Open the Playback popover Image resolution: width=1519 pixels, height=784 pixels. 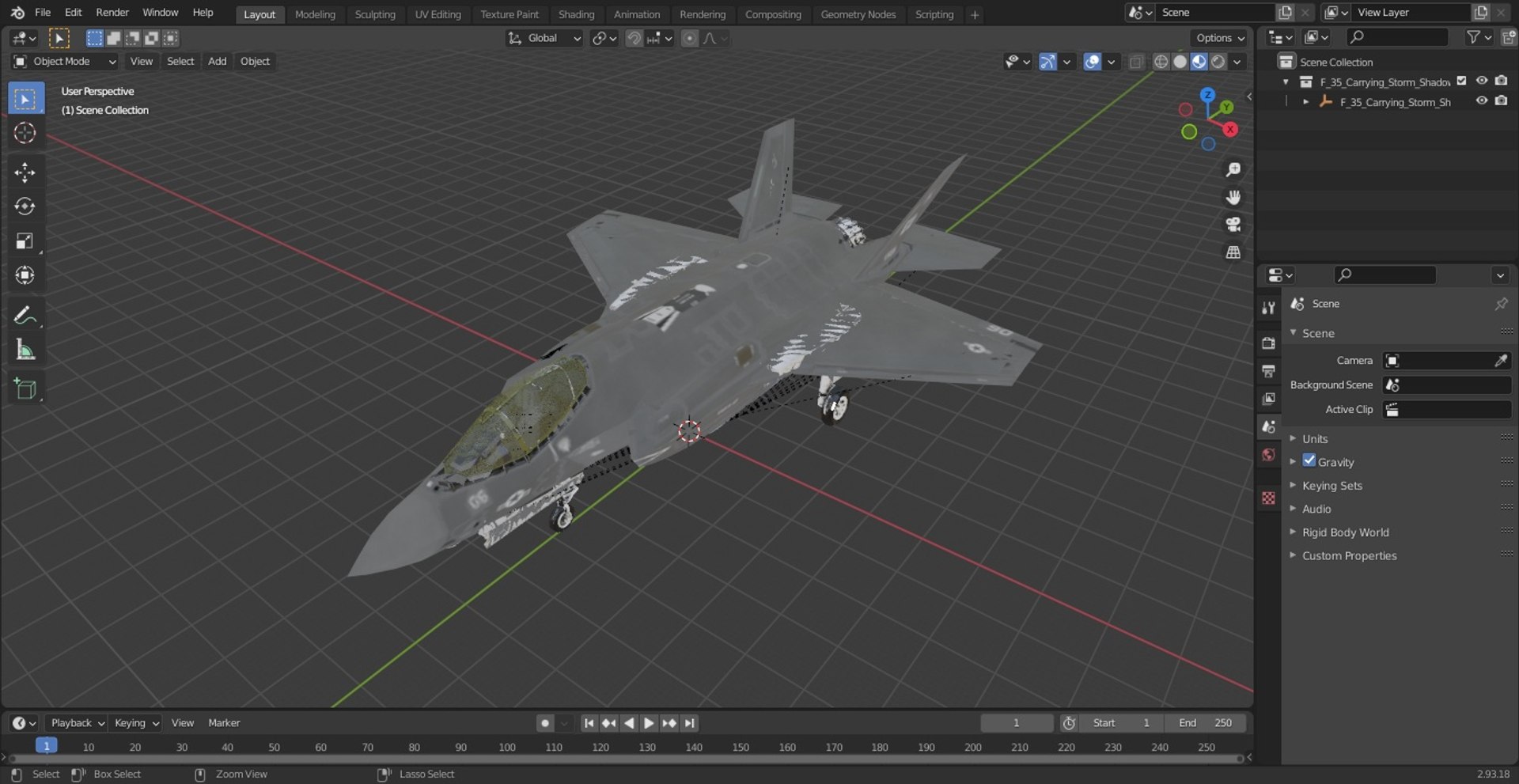77,723
